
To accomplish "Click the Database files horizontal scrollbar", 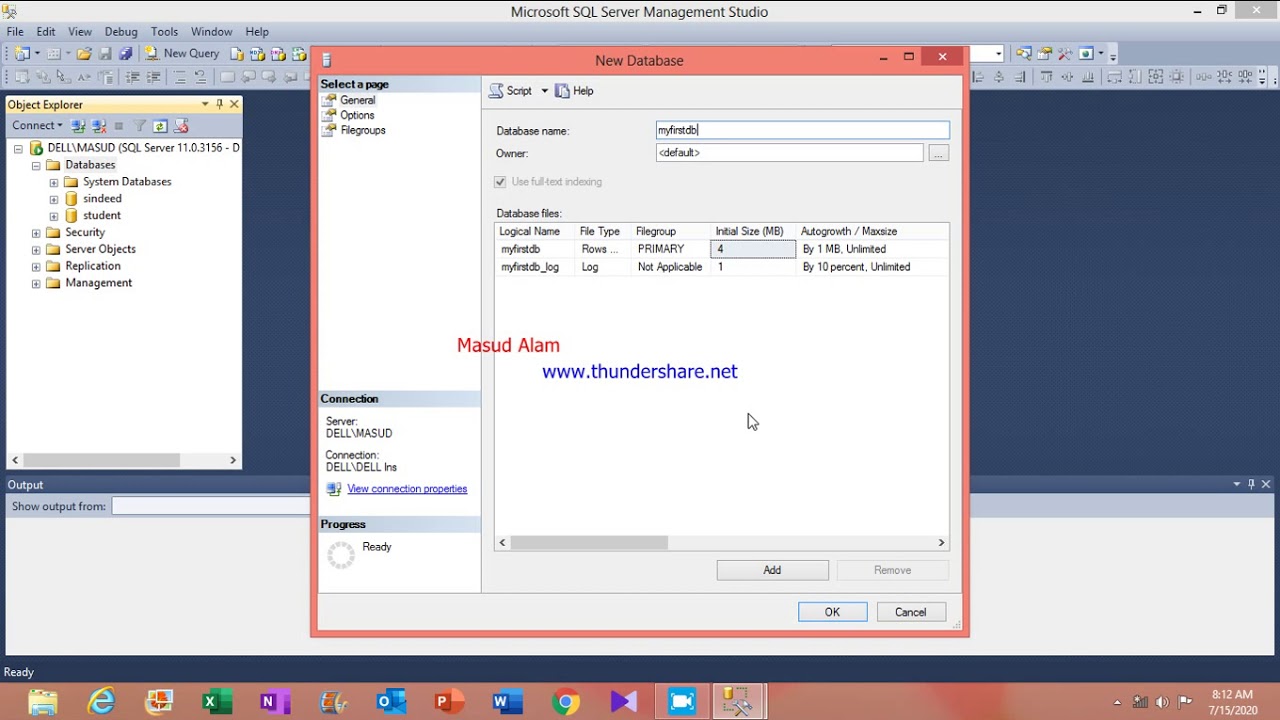I will pyautogui.click(x=721, y=542).
